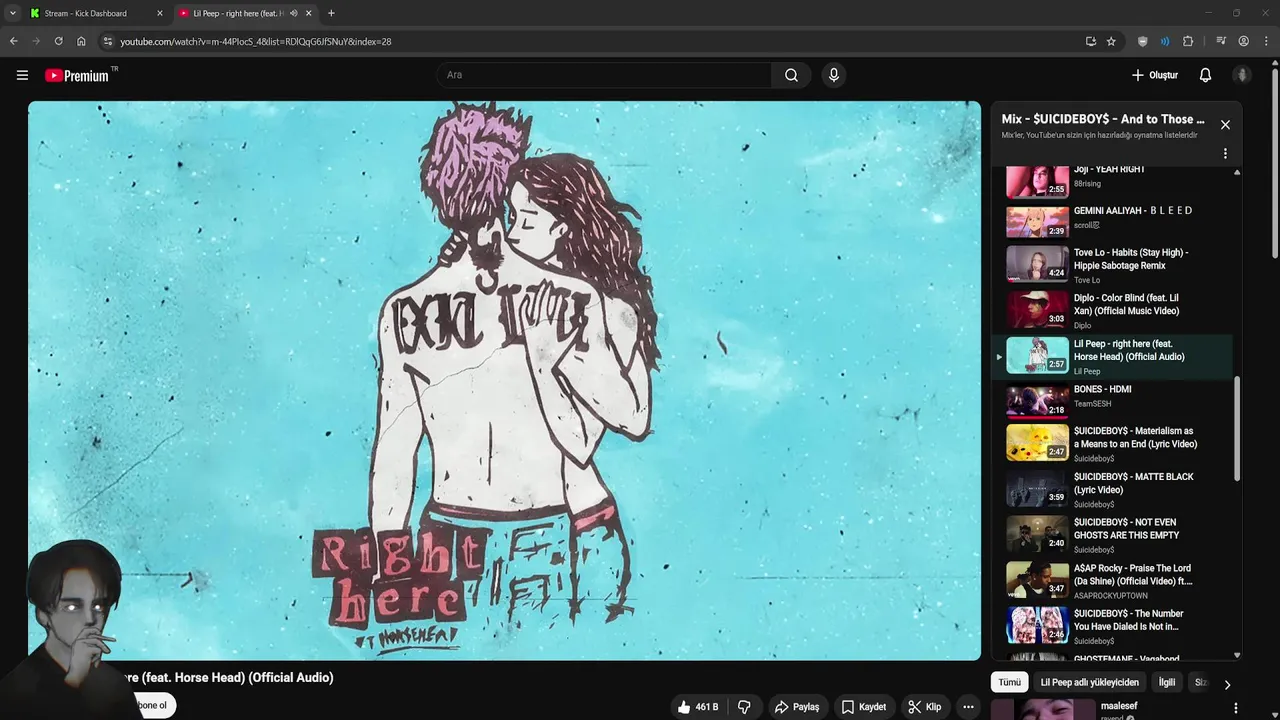Image resolution: width=1280 pixels, height=720 pixels.
Task: Play GEMINI AALIYAH - B L E E D
Action: [1112, 222]
